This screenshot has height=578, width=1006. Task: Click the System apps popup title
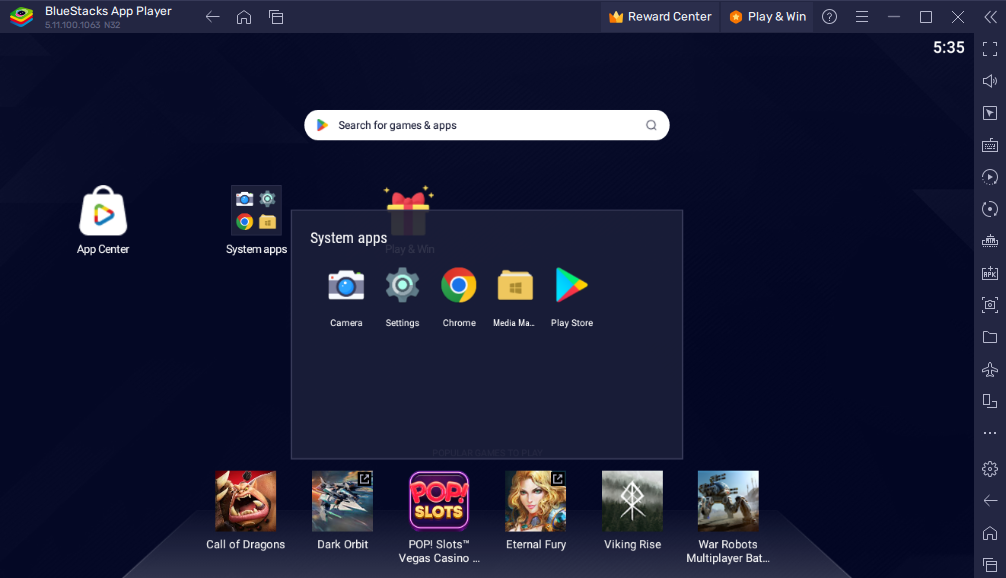click(348, 238)
